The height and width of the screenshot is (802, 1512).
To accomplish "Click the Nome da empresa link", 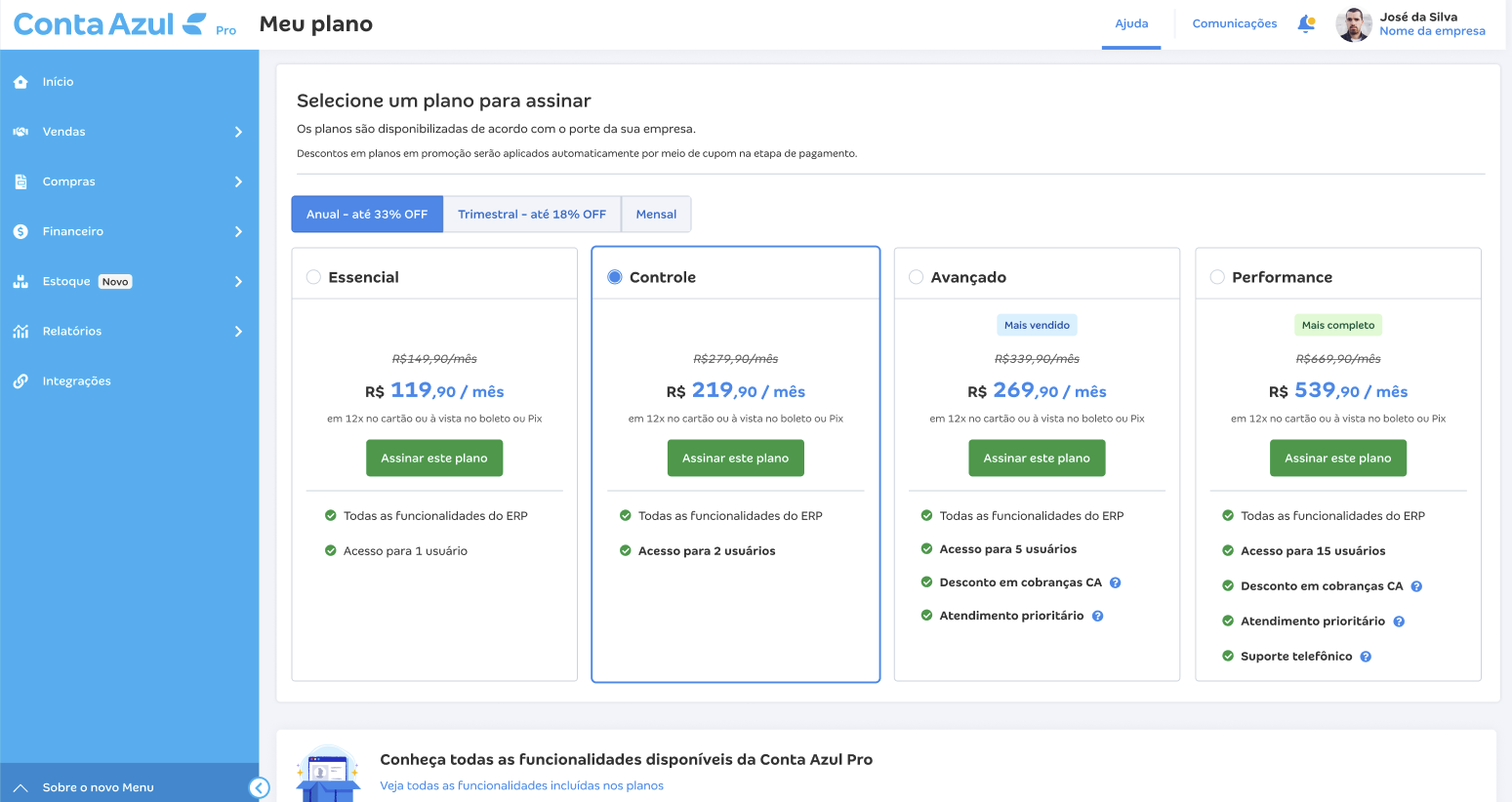I will pos(1432,31).
